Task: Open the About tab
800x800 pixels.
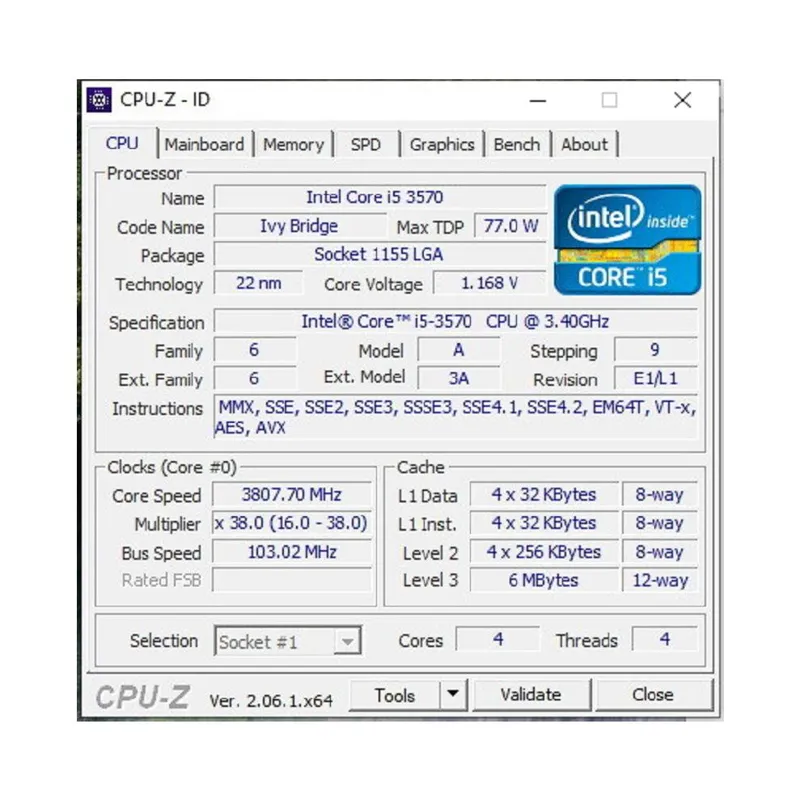Action: [x=584, y=144]
